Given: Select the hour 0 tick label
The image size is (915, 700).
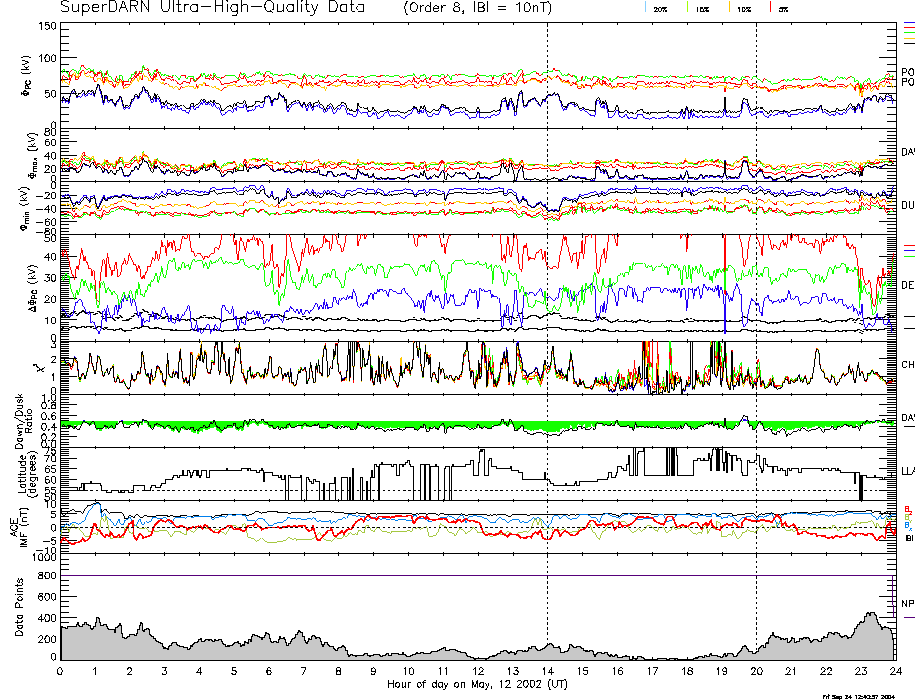Looking at the screenshot, I should [x=61, y=671].
